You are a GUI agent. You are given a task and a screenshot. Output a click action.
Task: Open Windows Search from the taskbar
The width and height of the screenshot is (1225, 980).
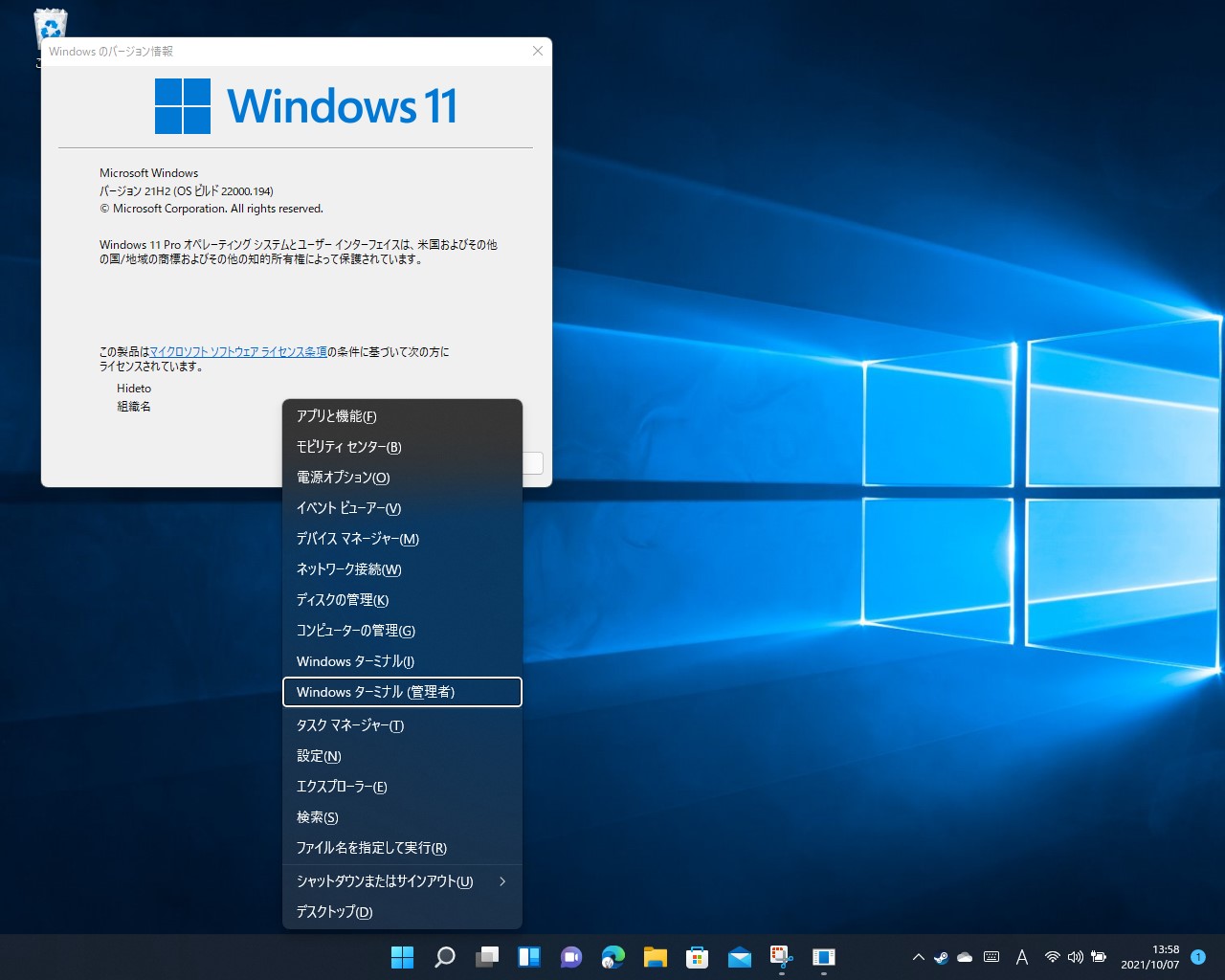[x=444, y=956]
